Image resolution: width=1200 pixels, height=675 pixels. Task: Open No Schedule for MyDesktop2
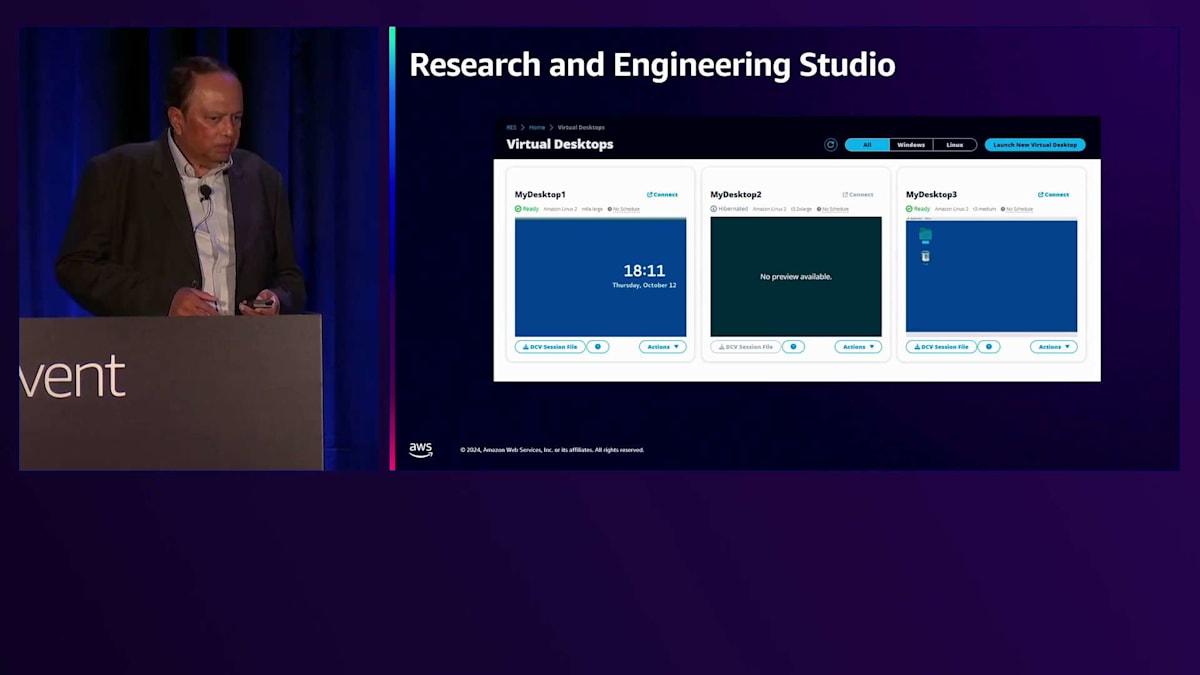coord(833,209)
